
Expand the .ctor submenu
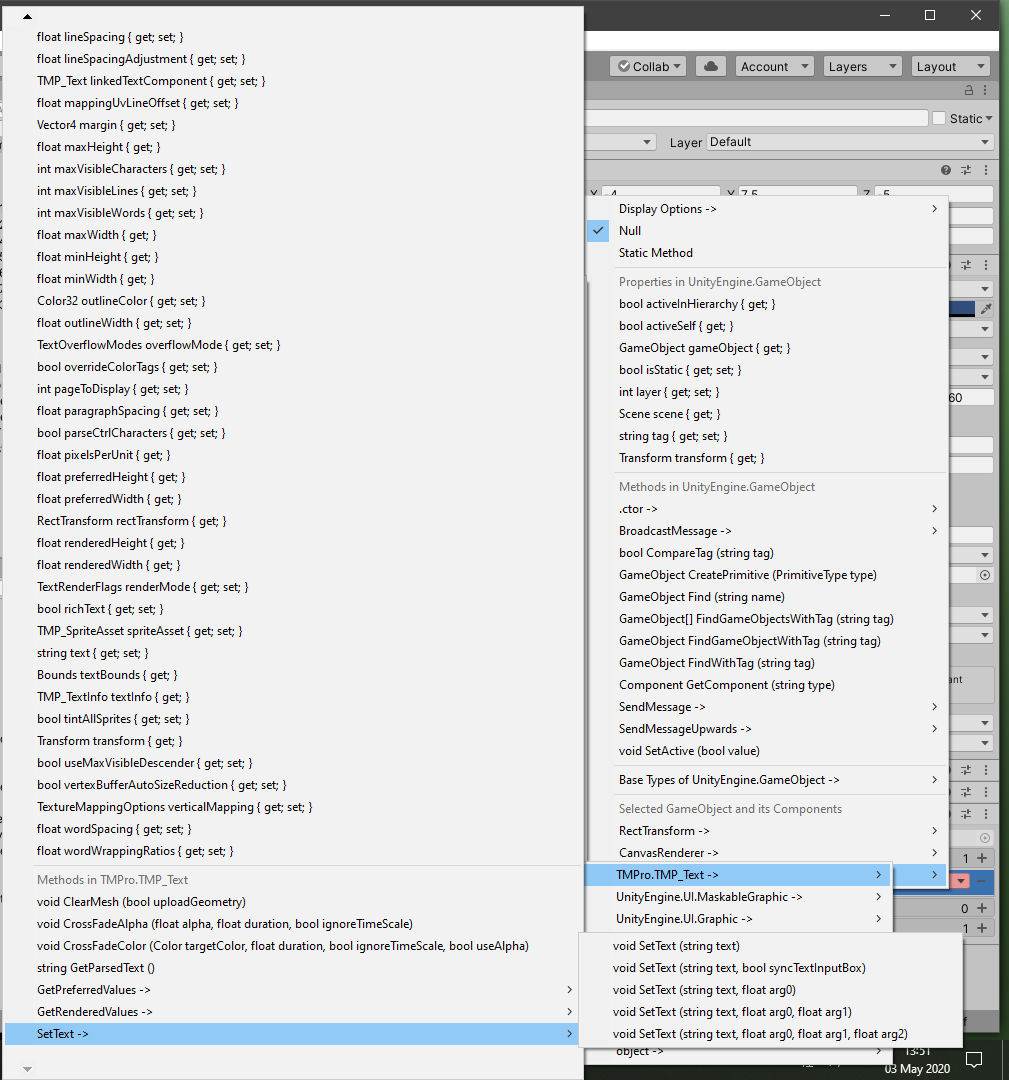point(767,509)
